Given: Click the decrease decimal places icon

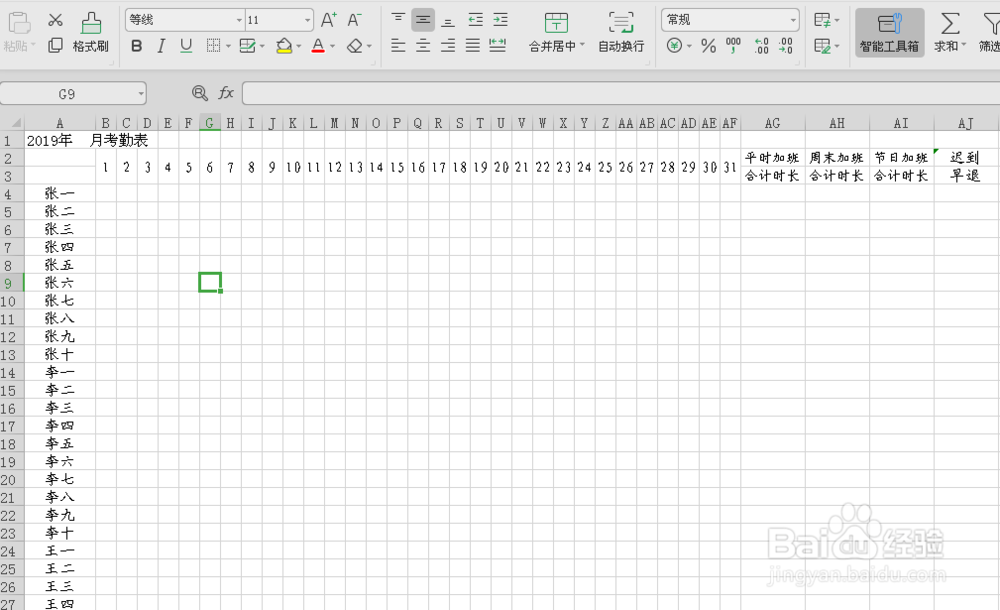Looking at the screenshot, I should pyautogui.click(x=786, y=45).
